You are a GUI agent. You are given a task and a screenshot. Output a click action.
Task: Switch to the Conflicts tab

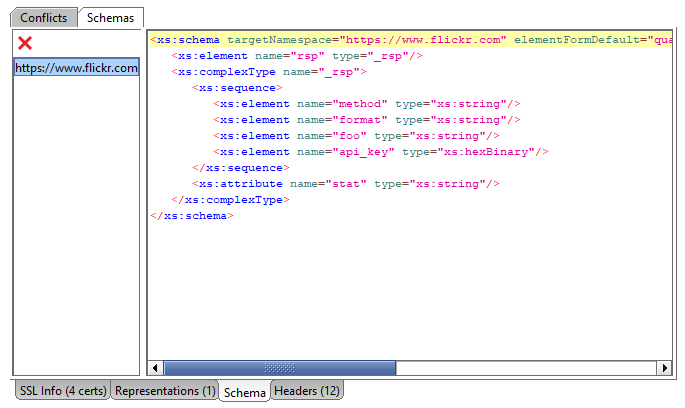point(44,18)
